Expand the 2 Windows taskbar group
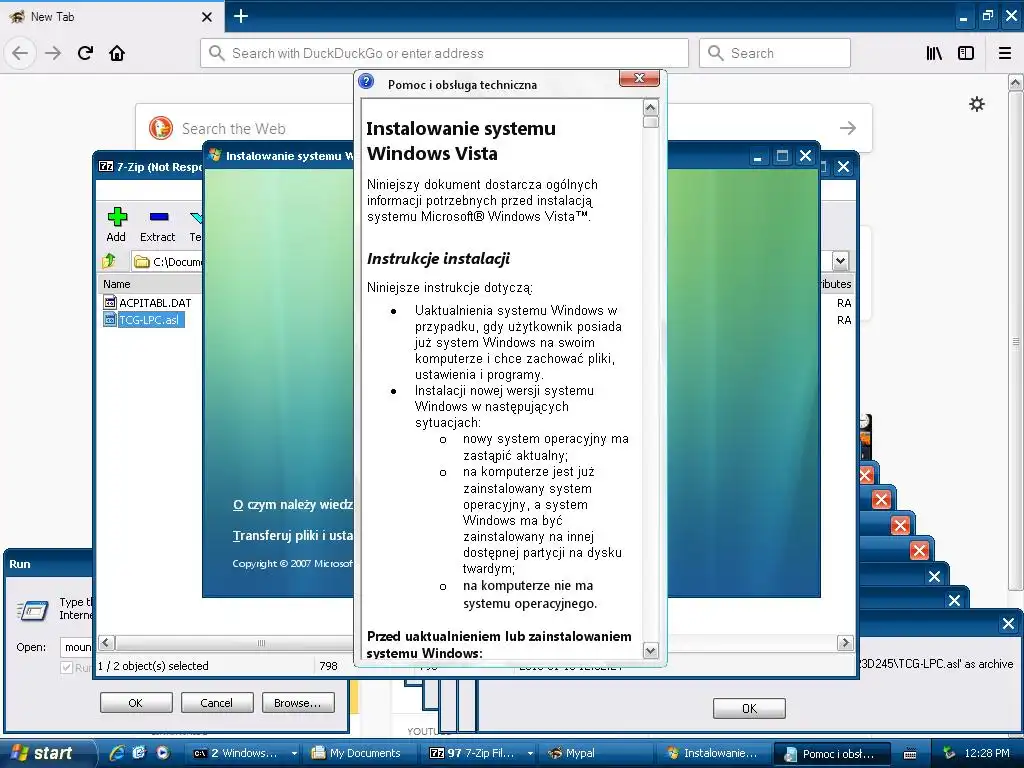 pyautogui.click(x=295, y=754)
